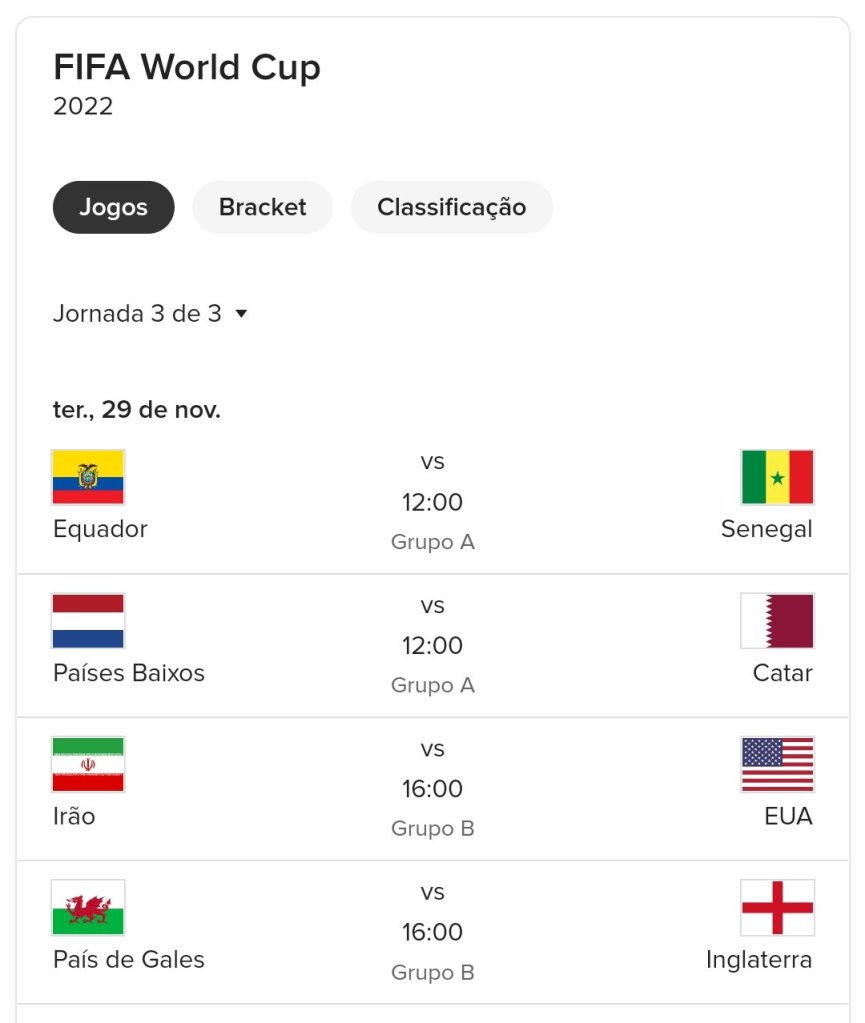The height and width of the screenshot is (1023, 865).
Task: Click the Netherlands flag icon
Action: [x=88, y=621]
